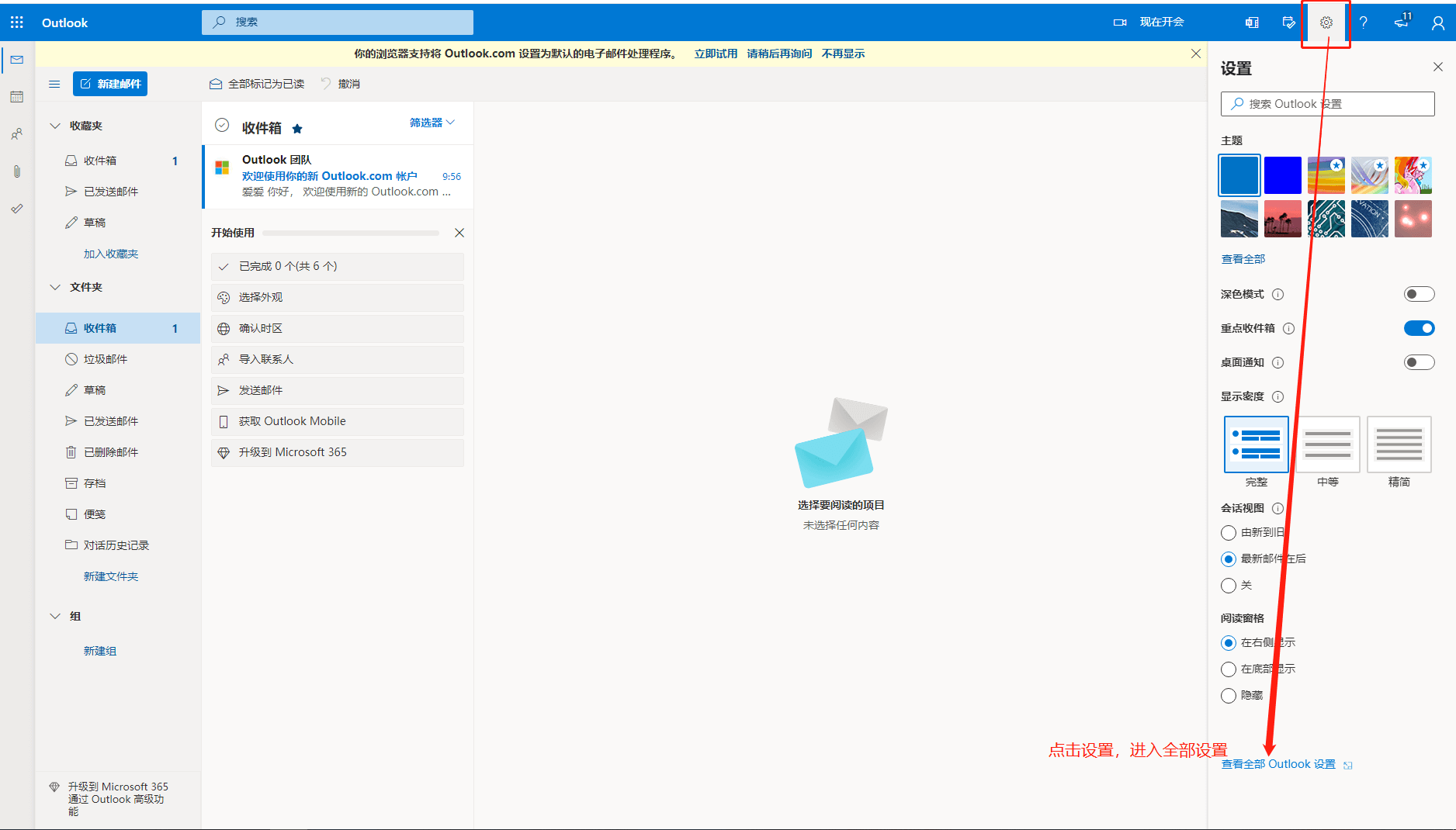Click the info icon next to 会话视图
Screen dimensions: 1456x830
[1278, 509]
